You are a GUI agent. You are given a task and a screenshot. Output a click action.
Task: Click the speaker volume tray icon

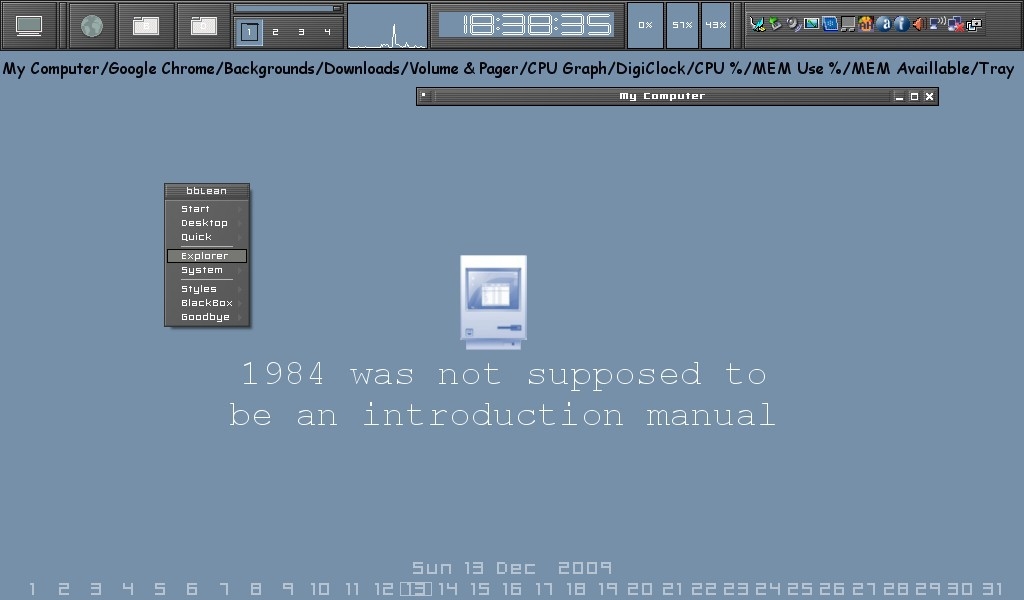919,24
